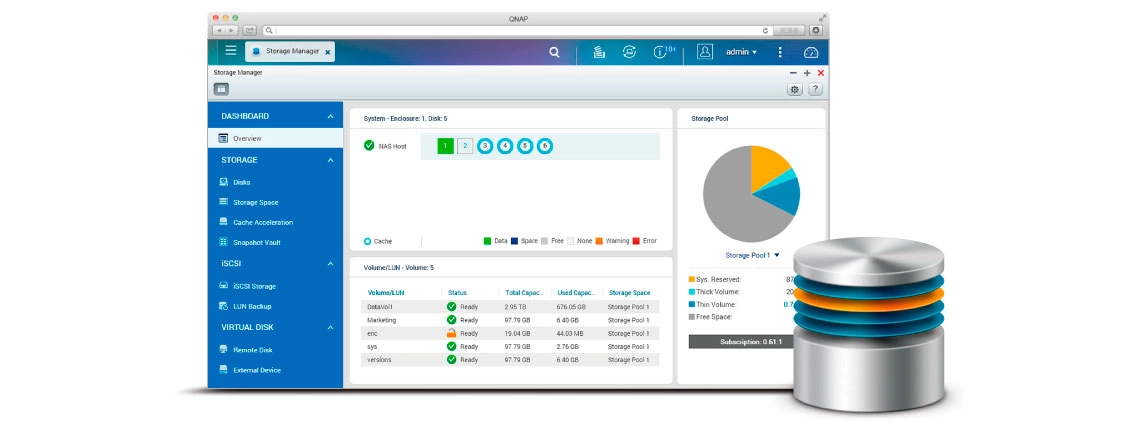Click the gray Free Space legend swatch
The height and width of the screenshot is (422, 1140).
(691, 316)
